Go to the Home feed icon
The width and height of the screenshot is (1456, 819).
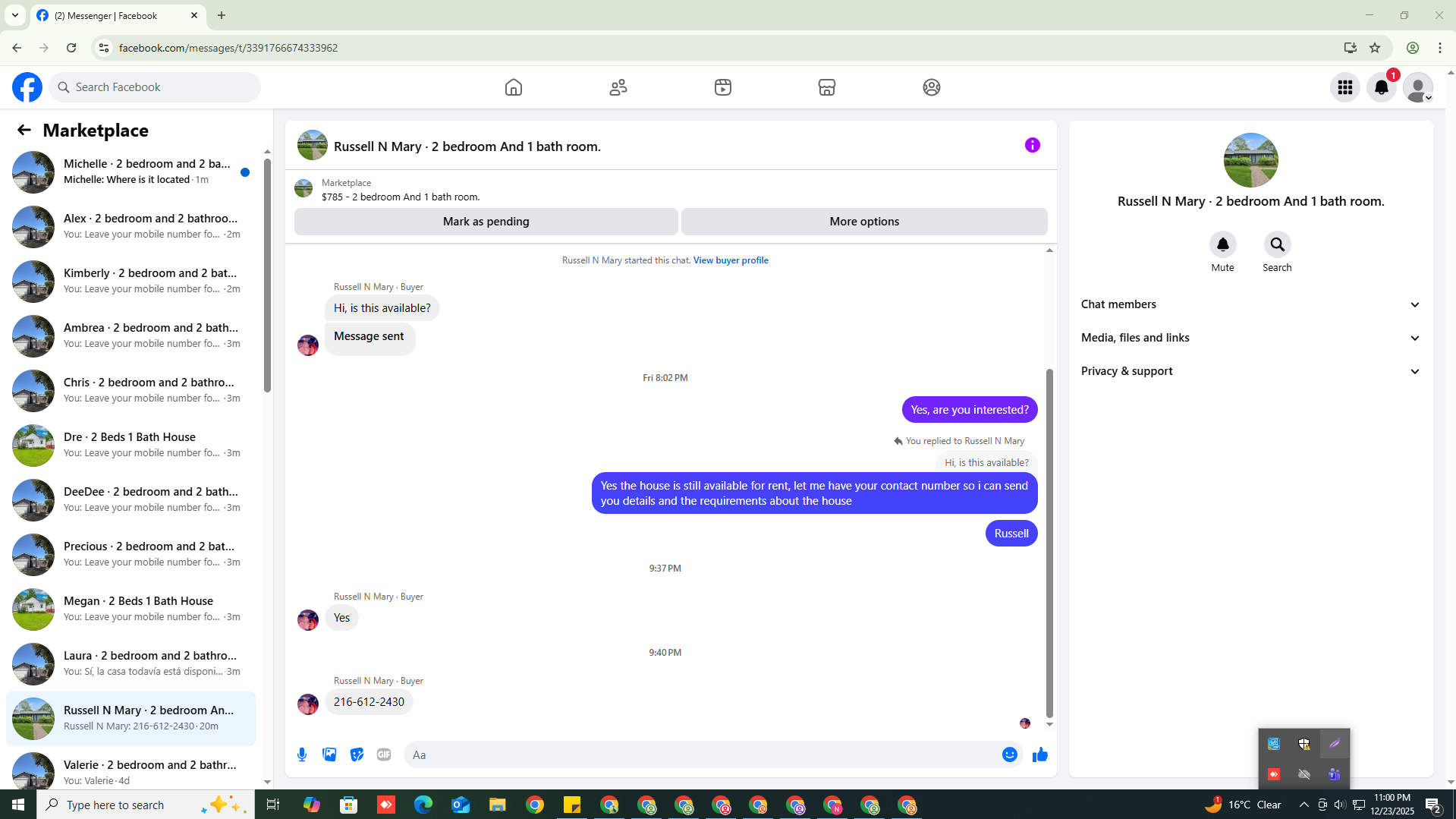[x=514, y=87]
